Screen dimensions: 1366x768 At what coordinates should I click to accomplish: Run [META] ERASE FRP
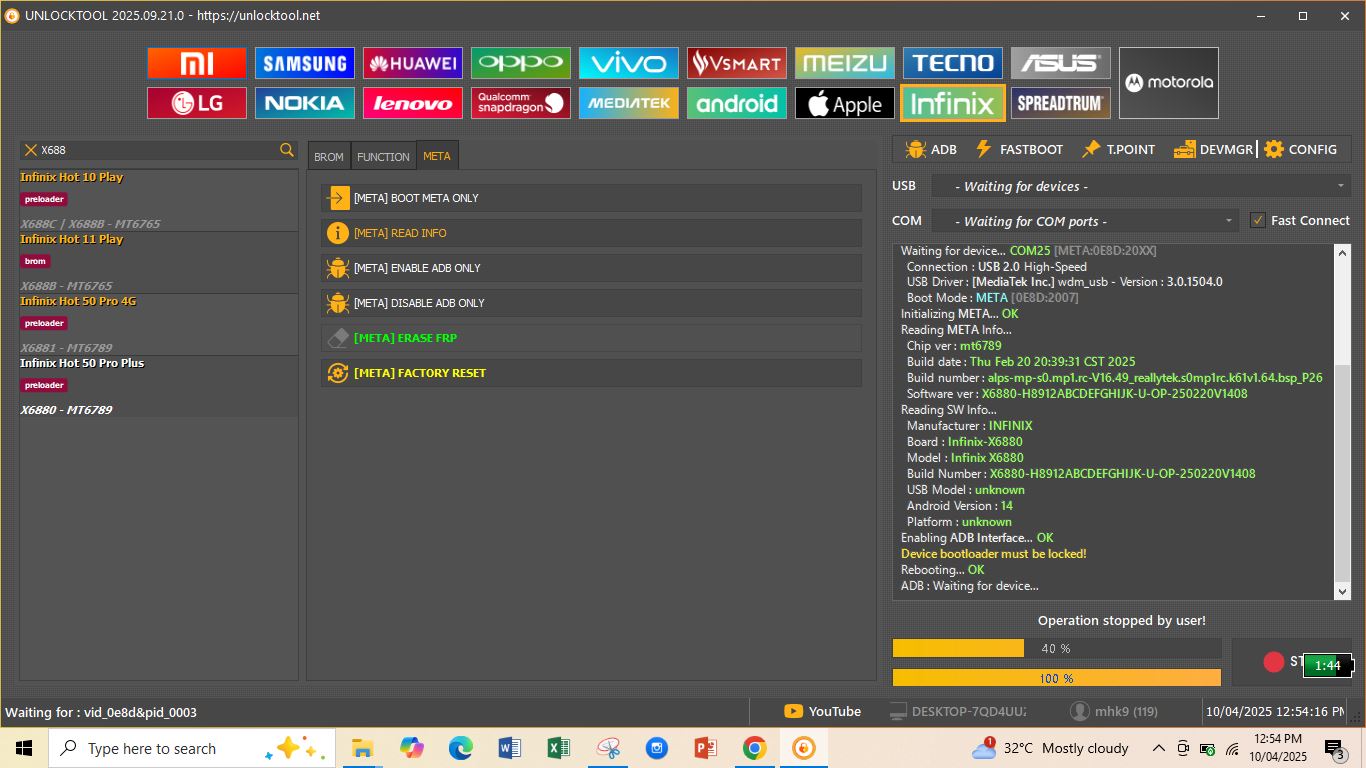pyautogui.click(x=591, y=338)
